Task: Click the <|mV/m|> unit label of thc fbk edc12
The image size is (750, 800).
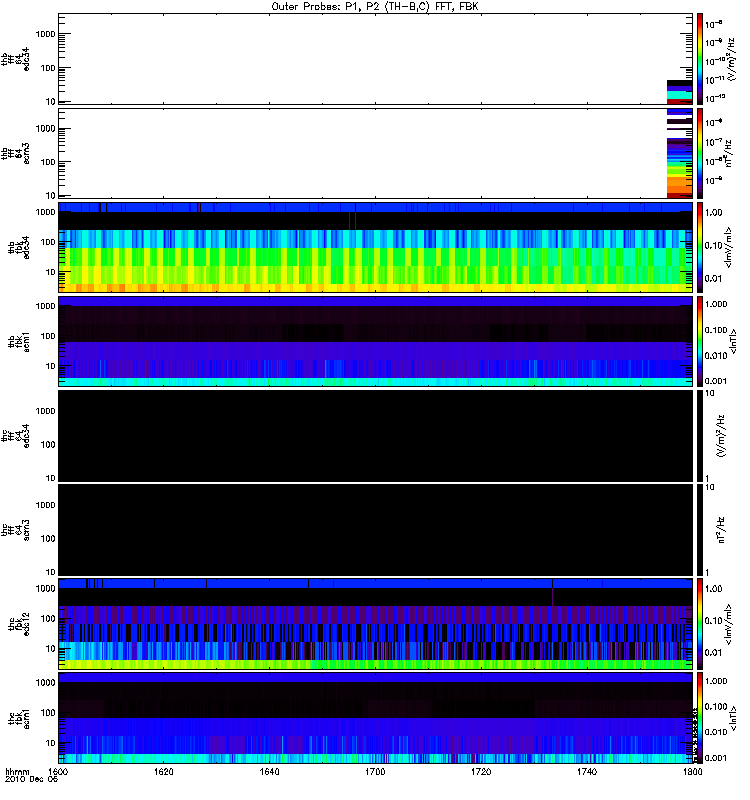Action: [729, 624]
